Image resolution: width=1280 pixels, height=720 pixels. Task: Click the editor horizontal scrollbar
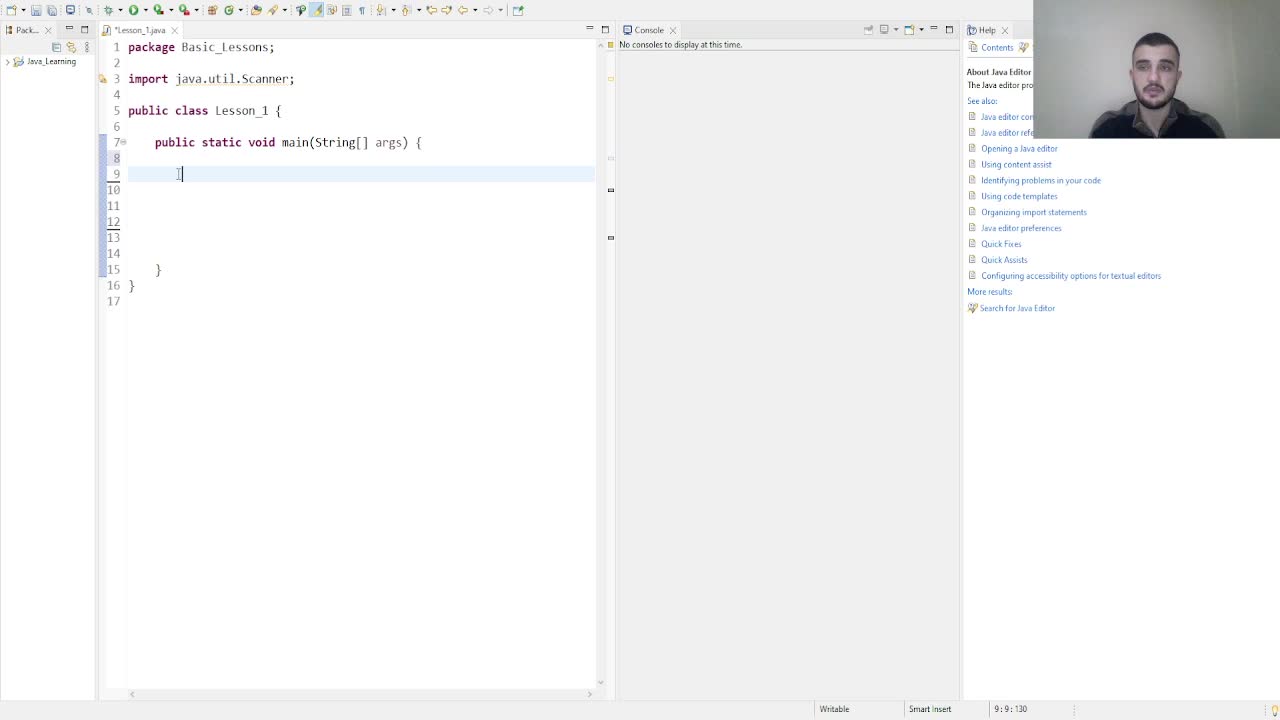[x=360, y=694]
